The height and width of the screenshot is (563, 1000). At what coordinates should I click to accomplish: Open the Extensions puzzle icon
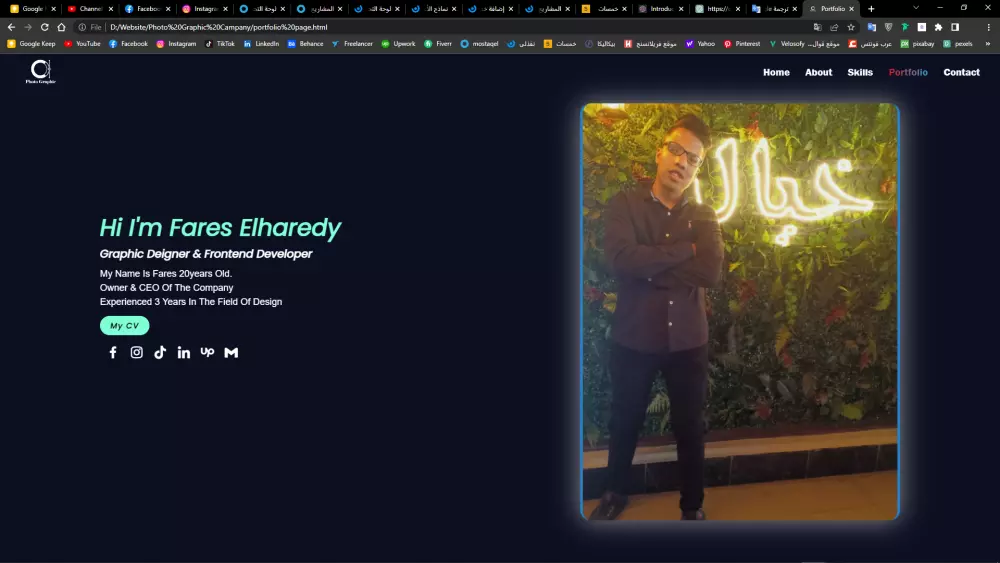click(x=938, y=27)
